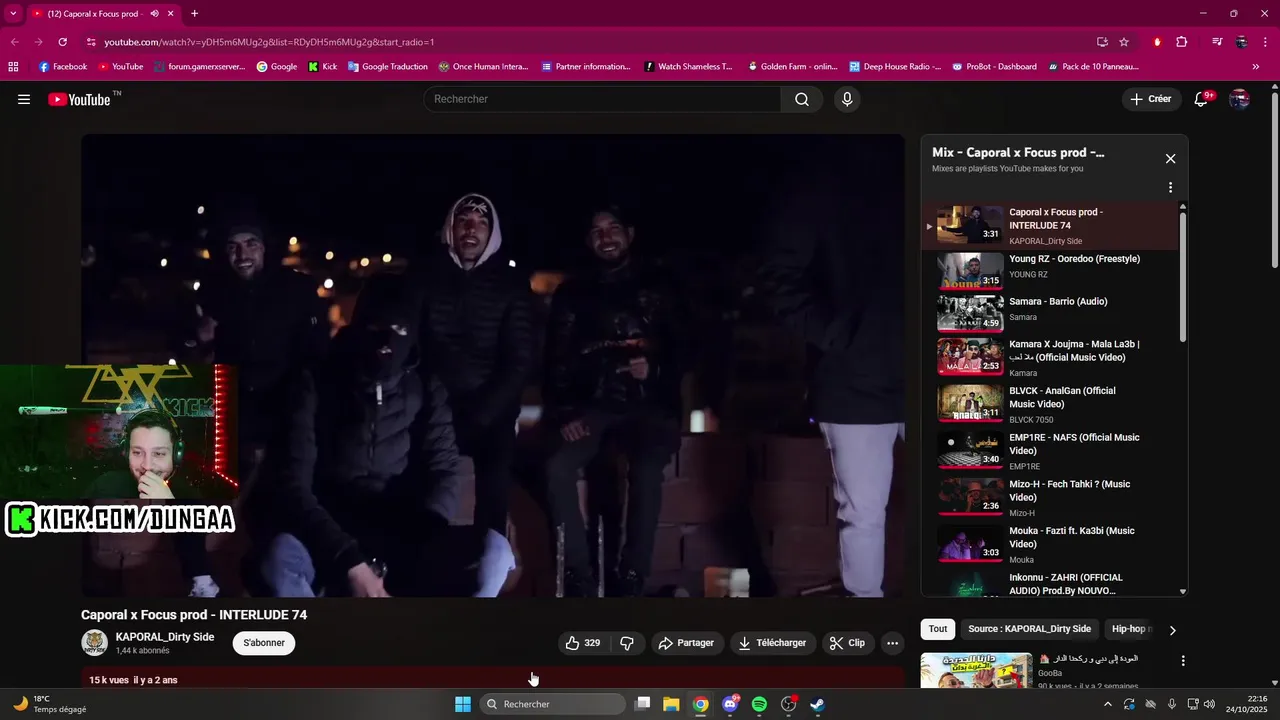The height and width of the screenshot is (720, 1280).
Task: Open YouTube notifications bell
Action: point(1202,99)
